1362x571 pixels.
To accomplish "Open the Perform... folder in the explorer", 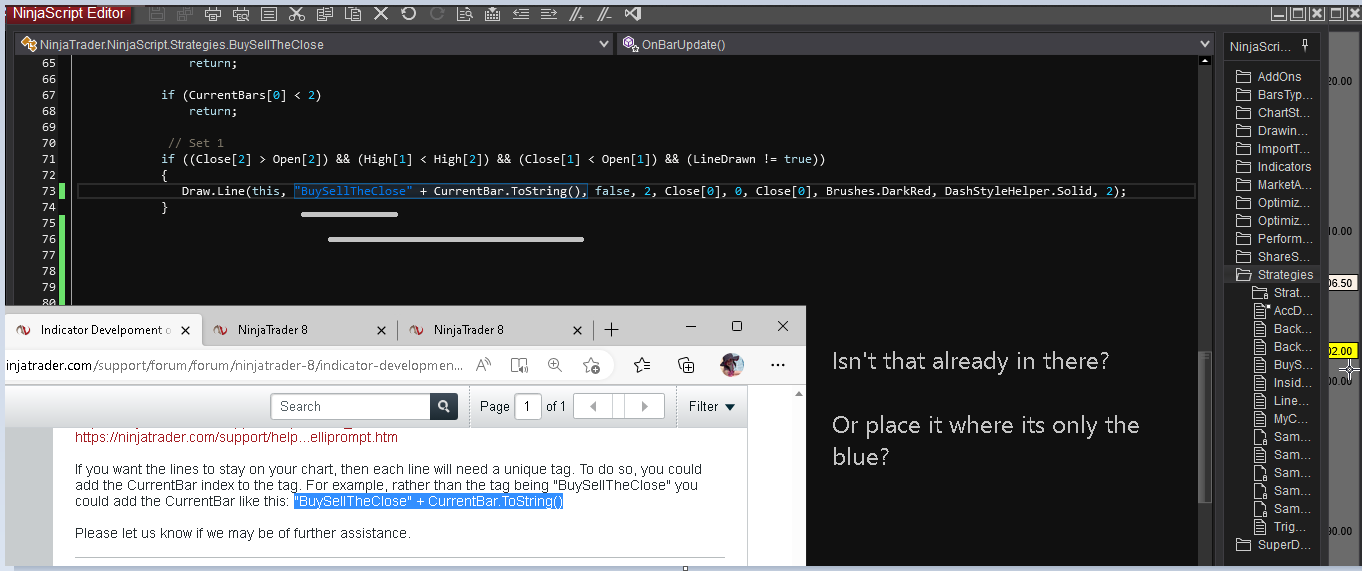I will 1273,239.
